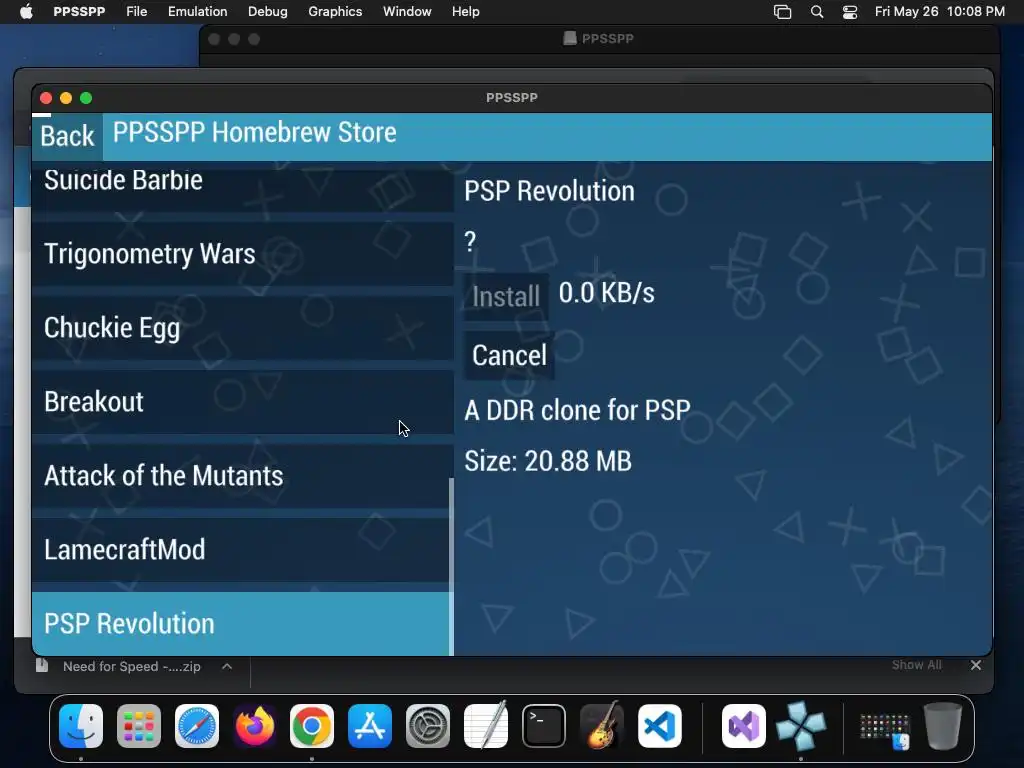Close the downloads bar
This screenshot has height=768, width=1024.
pyautogui.click(x=976, y=665)
